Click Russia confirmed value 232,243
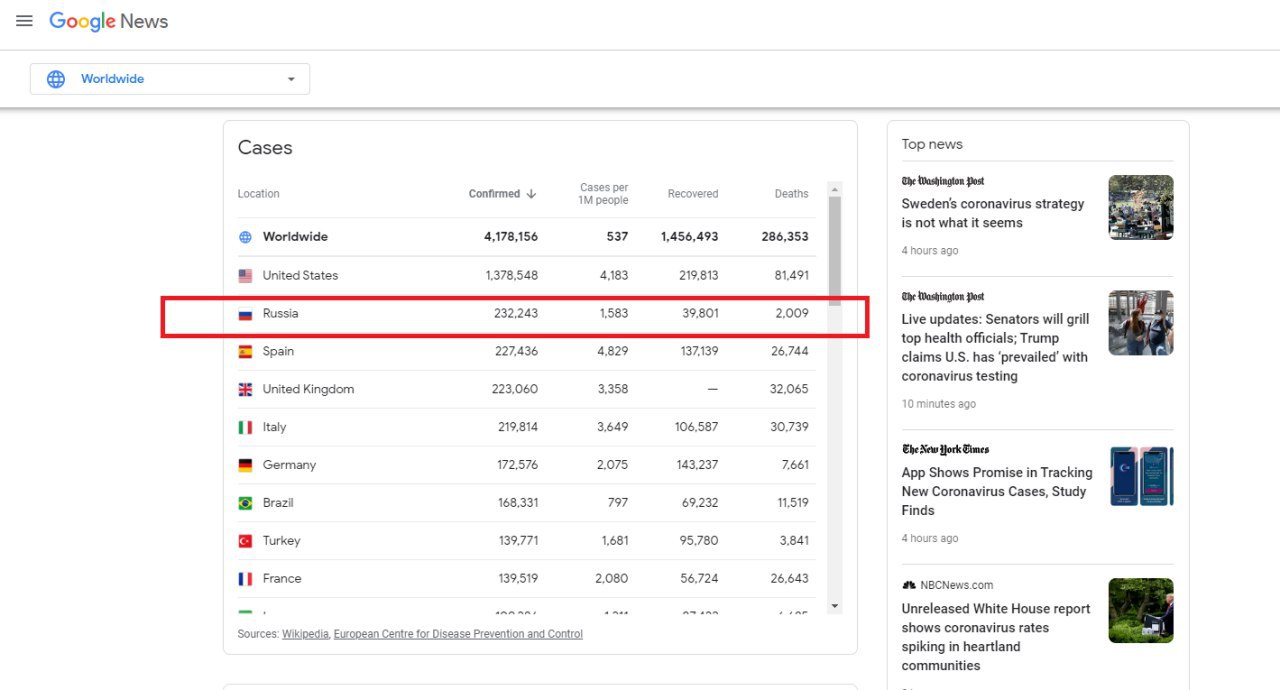 (516, 313)
